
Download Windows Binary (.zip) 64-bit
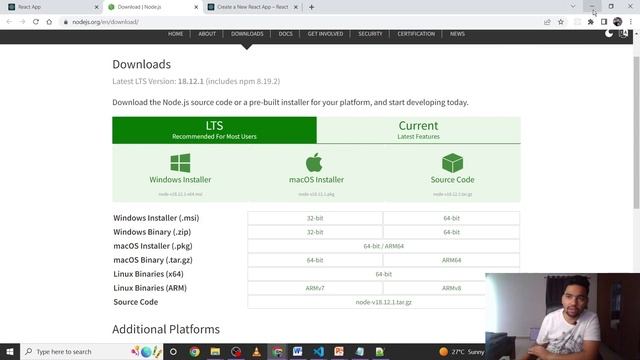coord(451,232)
